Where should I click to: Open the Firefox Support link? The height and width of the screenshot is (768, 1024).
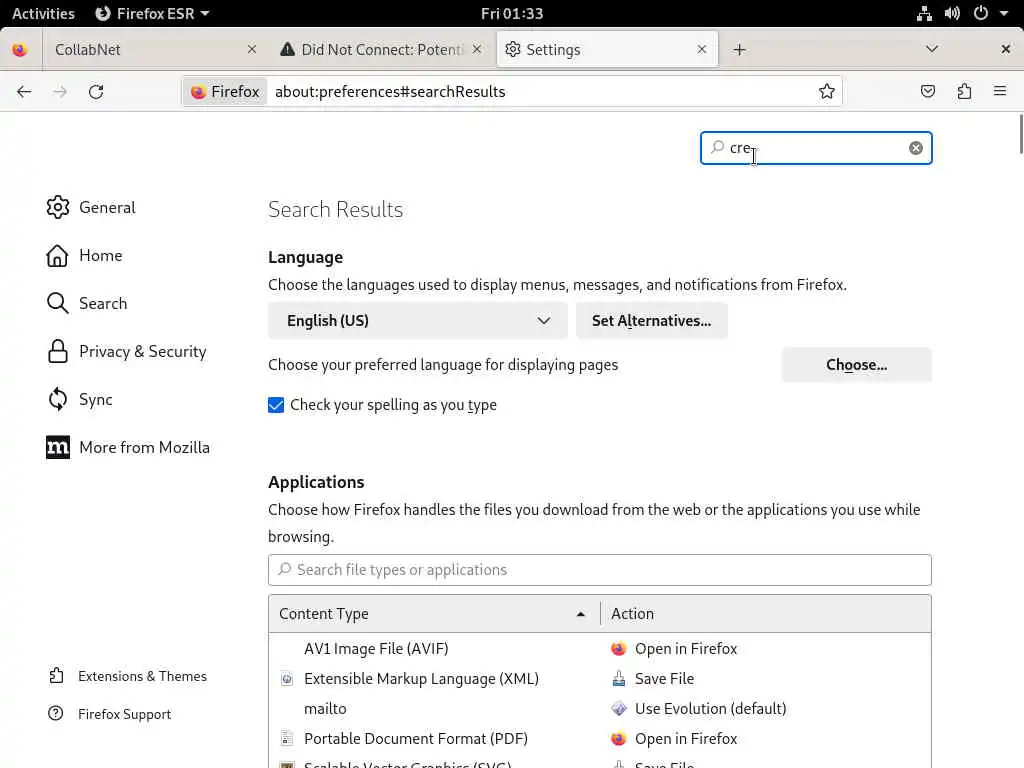pyautogui.click(x=124, y=714)
